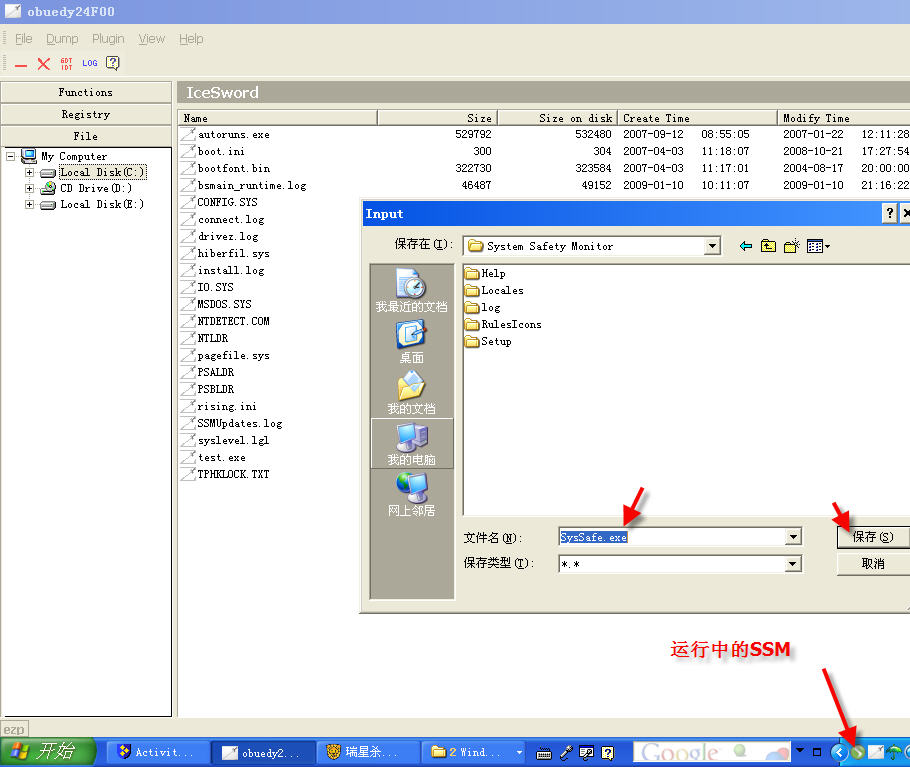Image resolution: width=910 pixels, height=767 pixels.
Task: Create a new folder in save dialog
Action: (x=792, y=246)
